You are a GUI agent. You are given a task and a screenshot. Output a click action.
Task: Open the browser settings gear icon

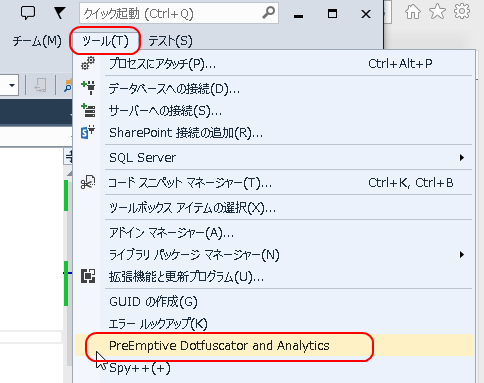(x=462, y=12)
